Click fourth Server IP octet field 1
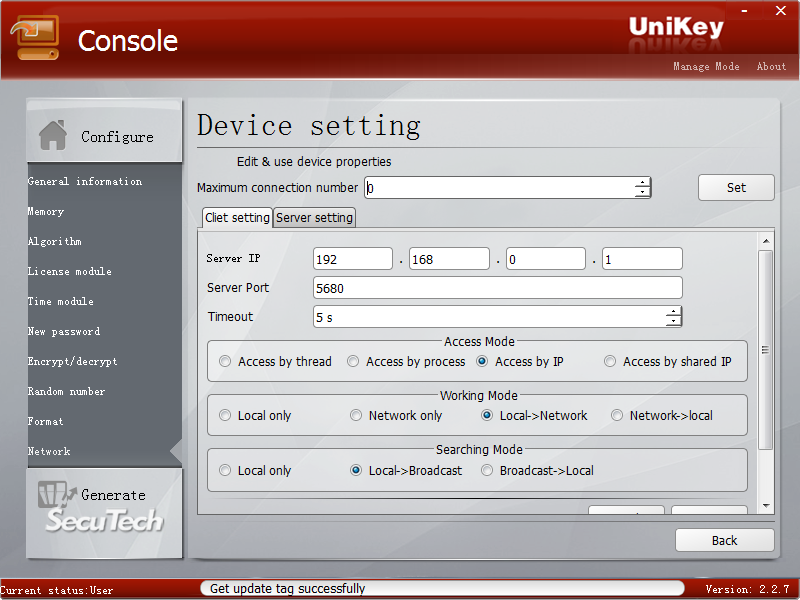This screenshot has width=800, height=600. coord(642,259)
